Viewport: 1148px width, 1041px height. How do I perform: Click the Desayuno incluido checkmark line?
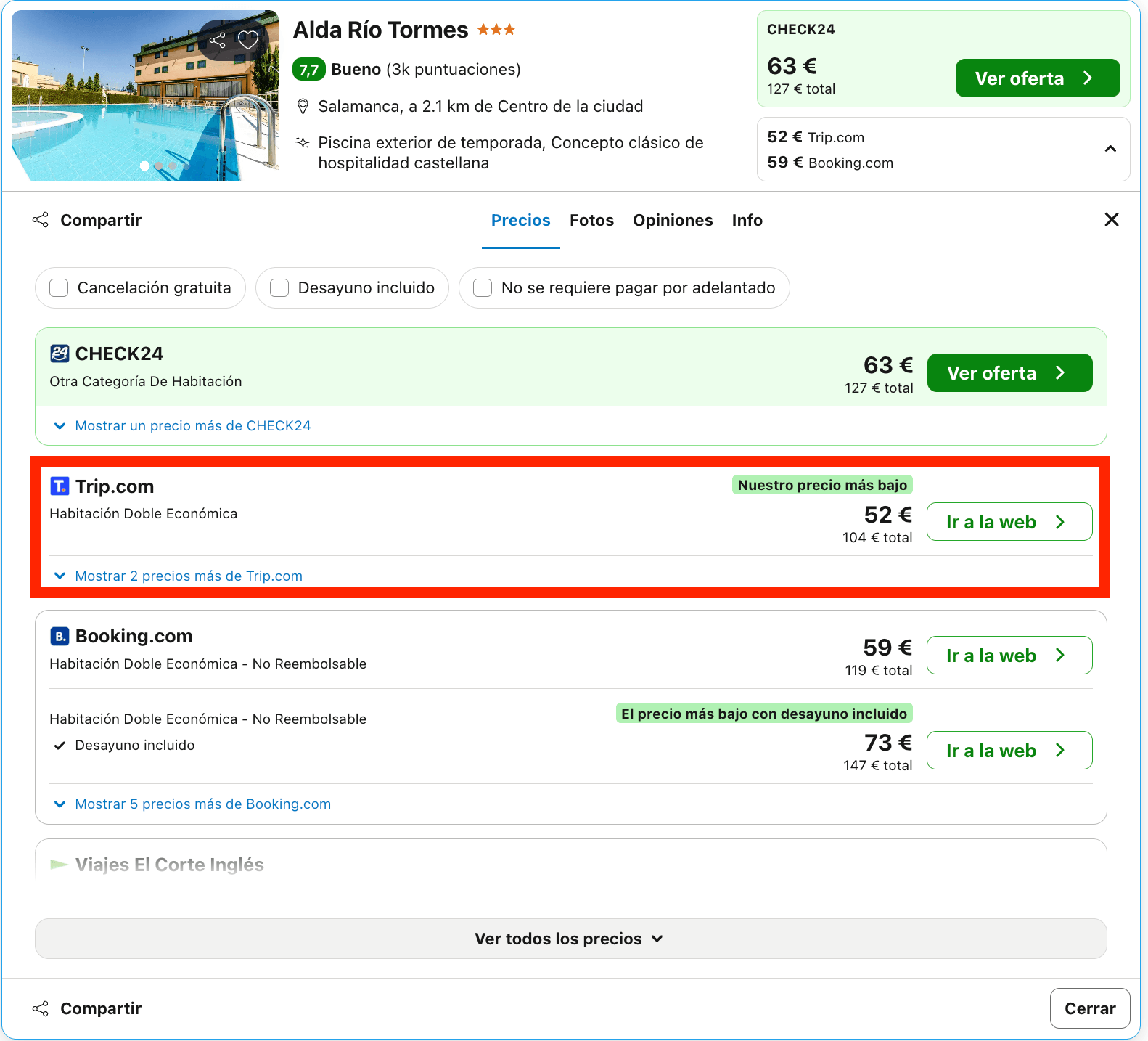pyautogui.click(x=124, y=746)
